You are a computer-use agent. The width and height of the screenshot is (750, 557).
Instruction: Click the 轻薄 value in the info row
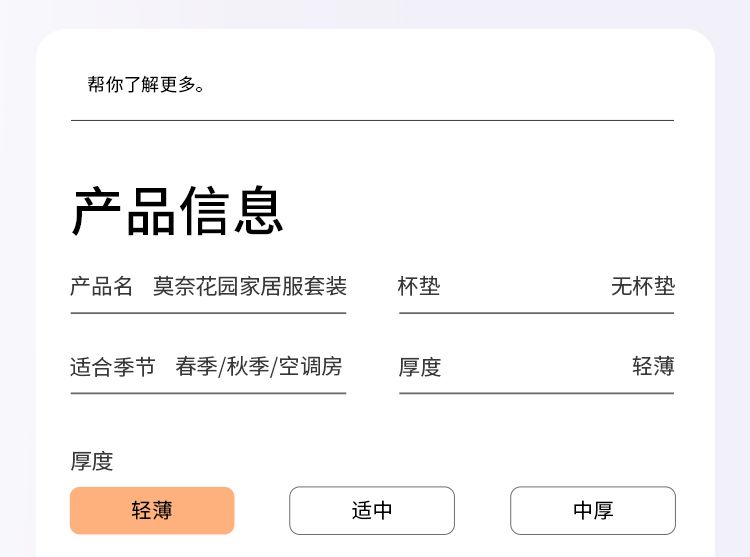pos(653,366)
